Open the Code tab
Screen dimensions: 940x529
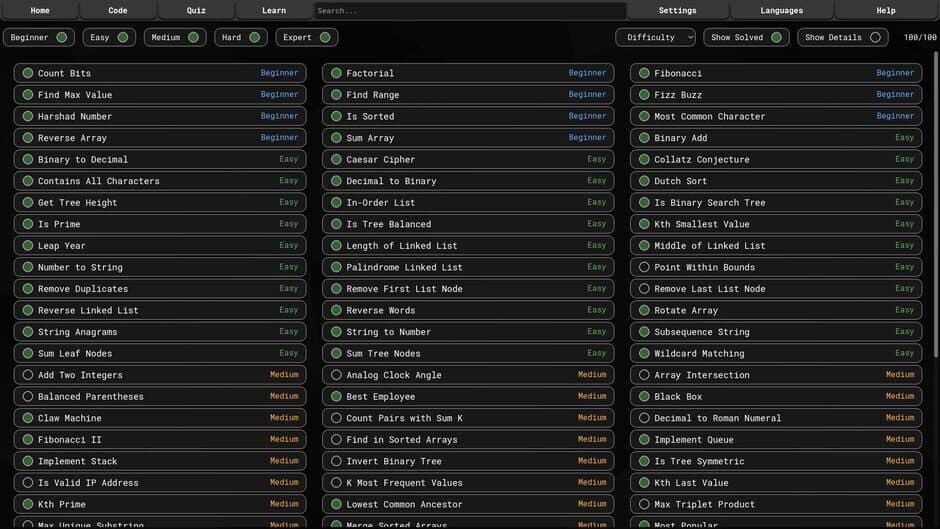click(118, 10)
